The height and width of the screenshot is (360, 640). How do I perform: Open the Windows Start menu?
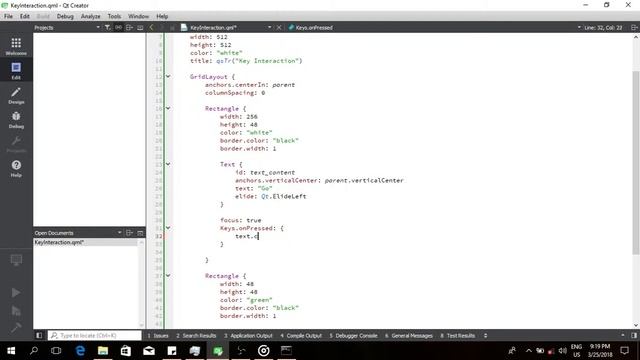[11, 351]
